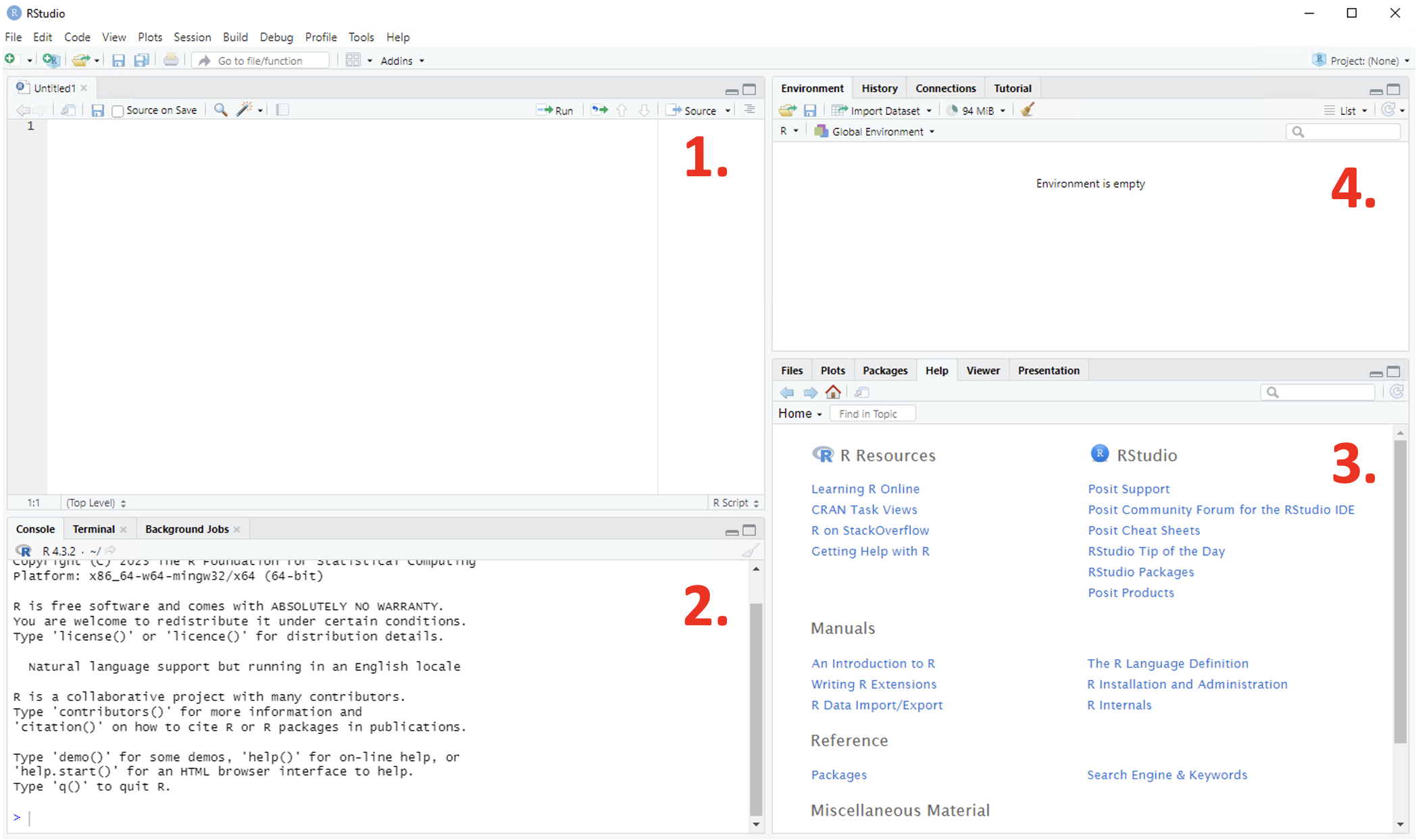
Task: Show Help topic in new window icon
Action: 861,392
